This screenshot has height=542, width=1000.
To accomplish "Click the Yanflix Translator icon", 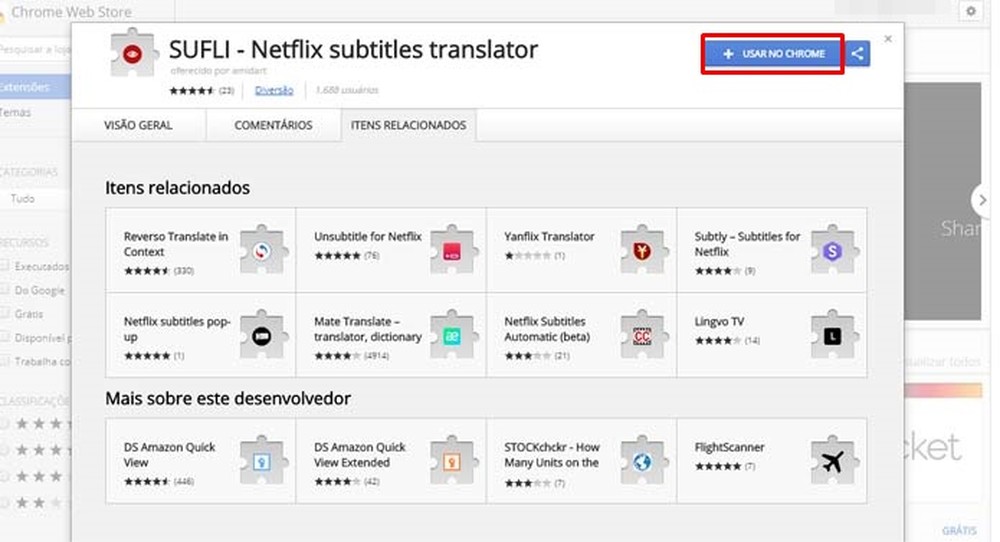I will [x=643, y=251].
